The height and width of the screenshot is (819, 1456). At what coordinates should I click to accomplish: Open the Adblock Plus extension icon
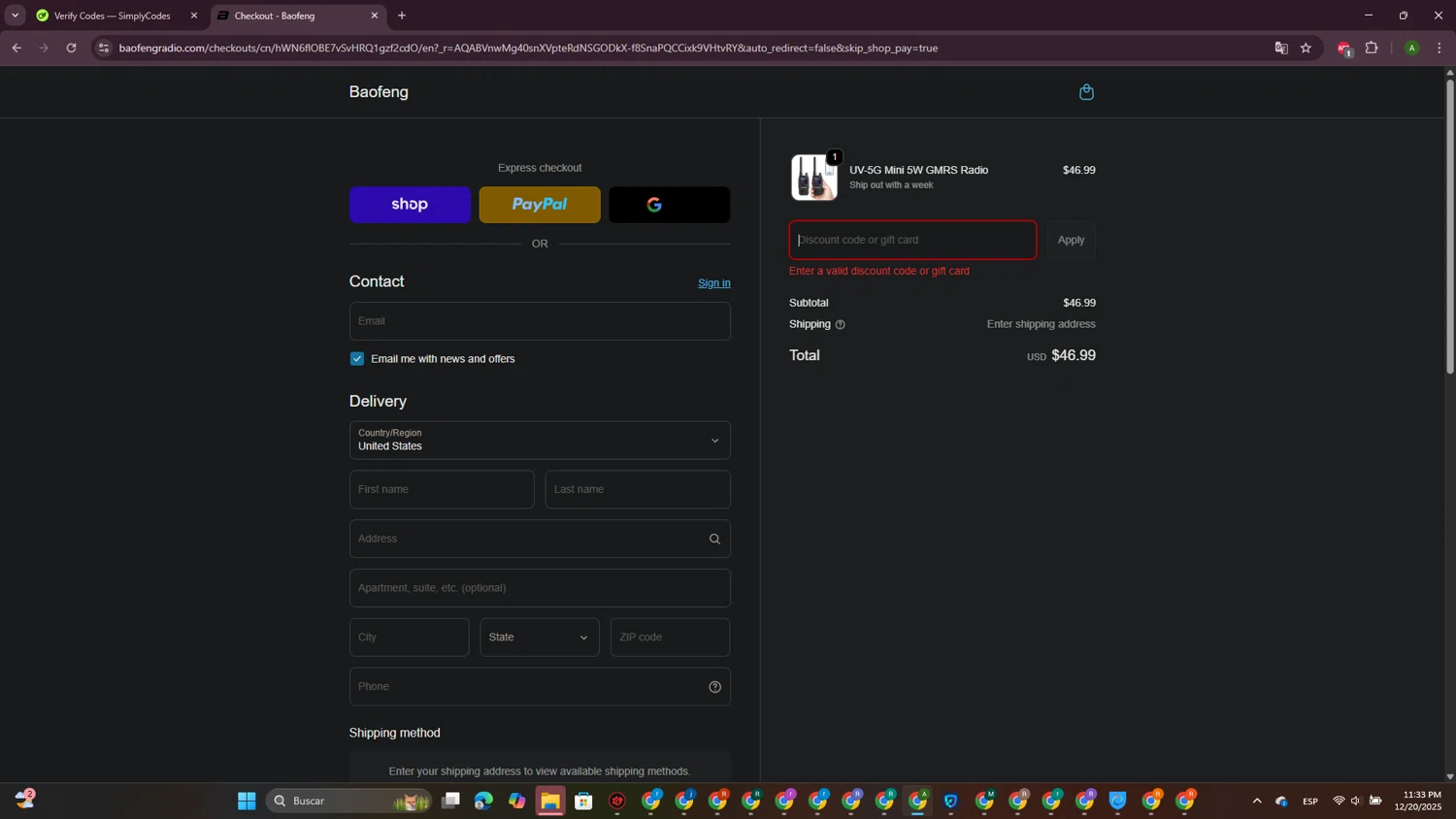[x=1344, y=49]
